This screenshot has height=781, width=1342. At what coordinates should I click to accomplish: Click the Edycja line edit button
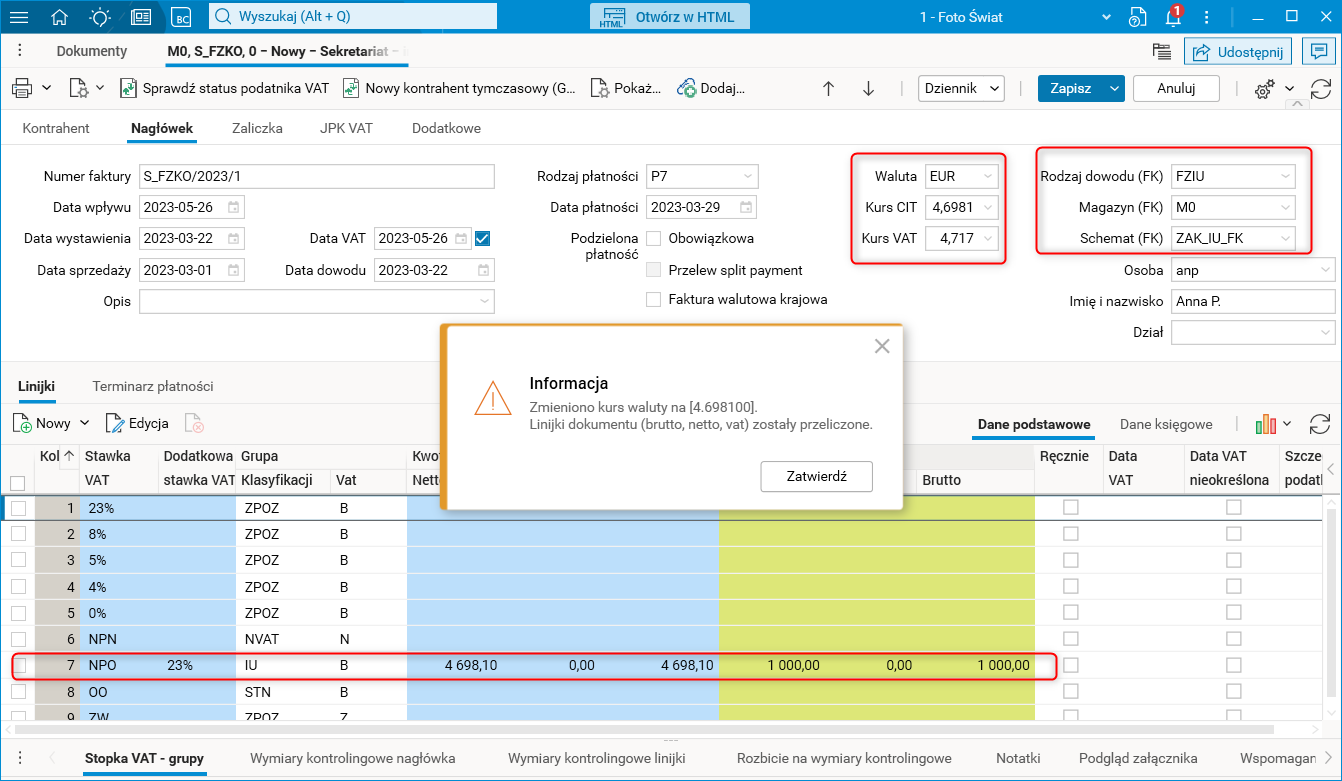click(x=137, y=423)
